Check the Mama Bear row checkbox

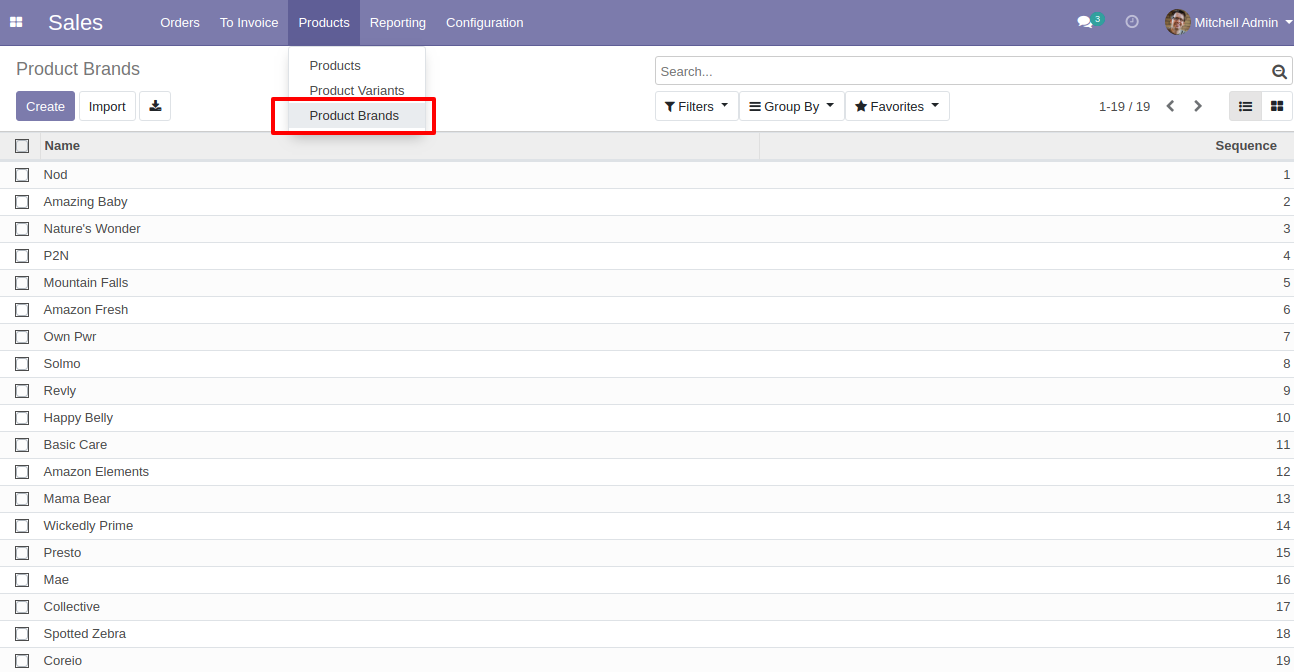coord(22,499)
